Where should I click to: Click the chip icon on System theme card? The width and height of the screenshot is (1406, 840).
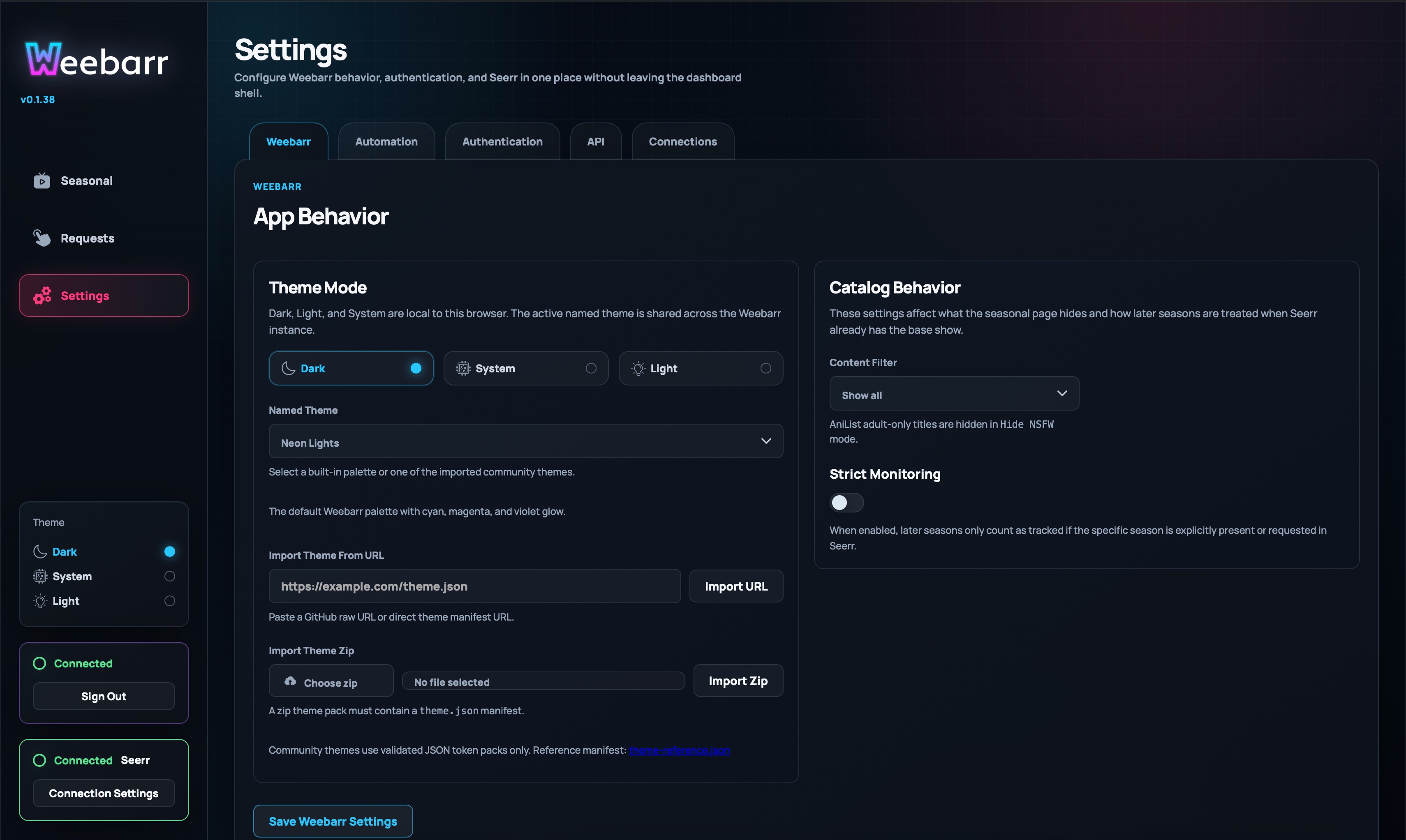(463, 369)
